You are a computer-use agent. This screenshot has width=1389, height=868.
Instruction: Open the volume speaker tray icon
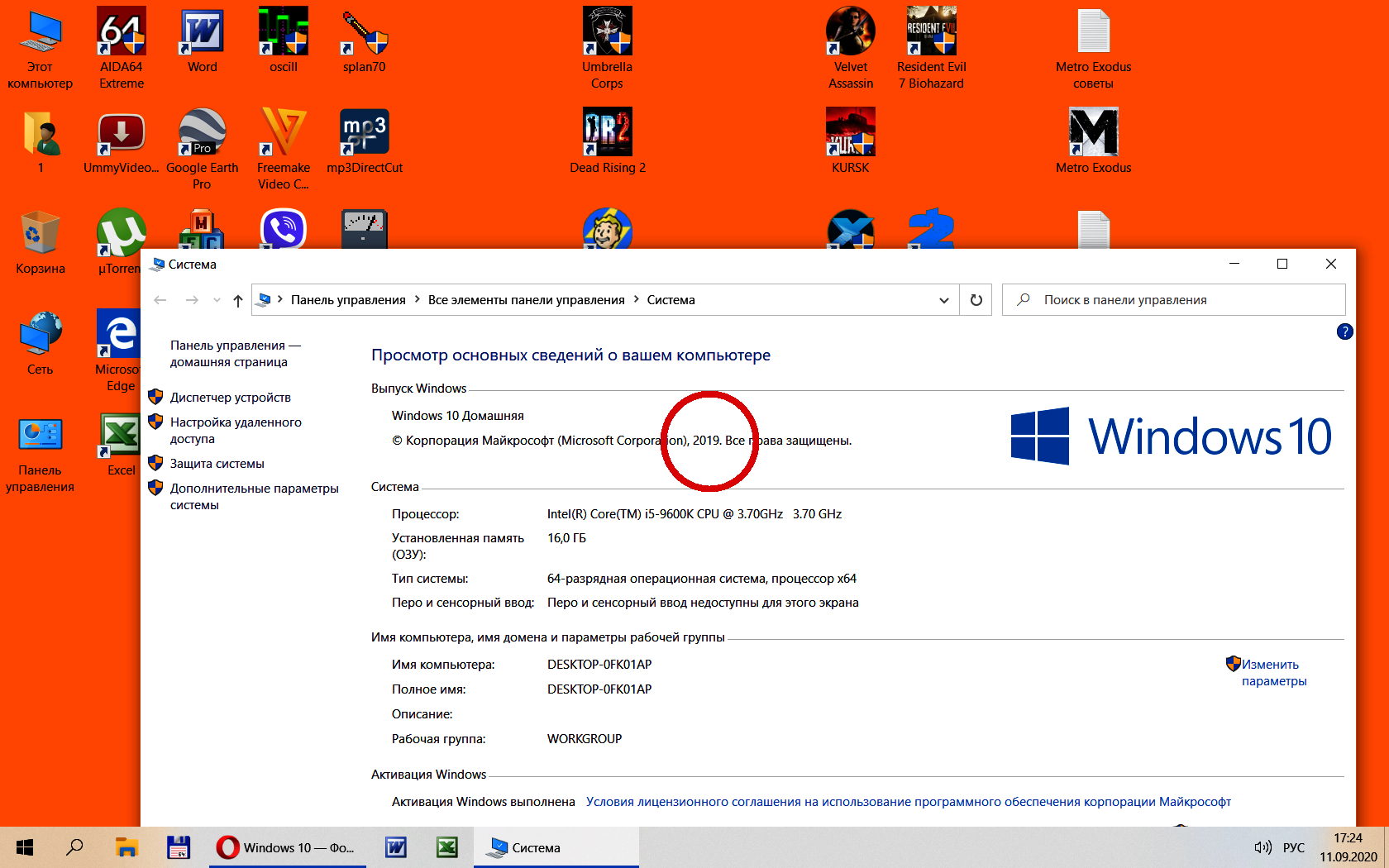click(x=1263, y=847)
